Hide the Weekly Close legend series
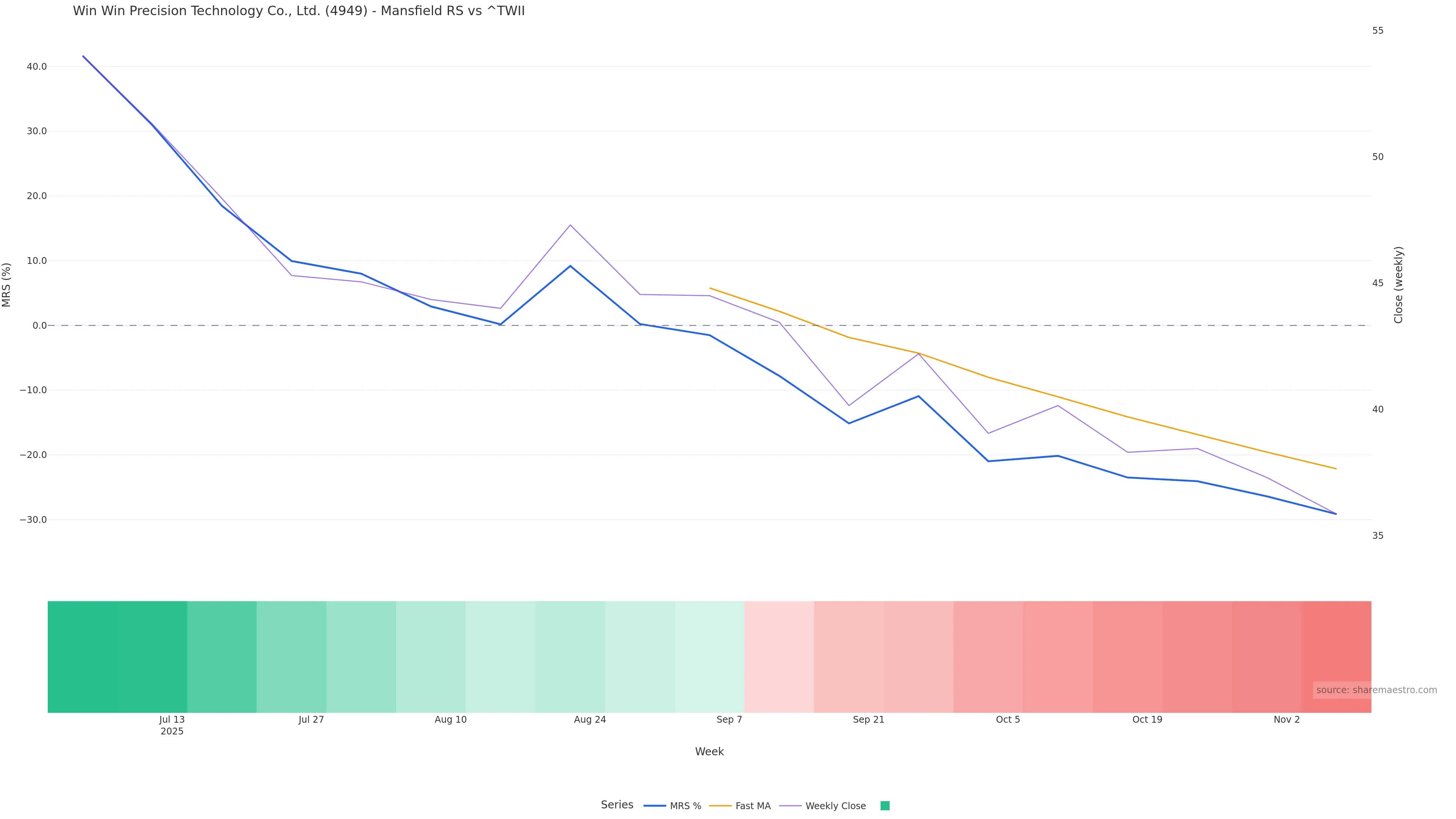 coord(835,806)
